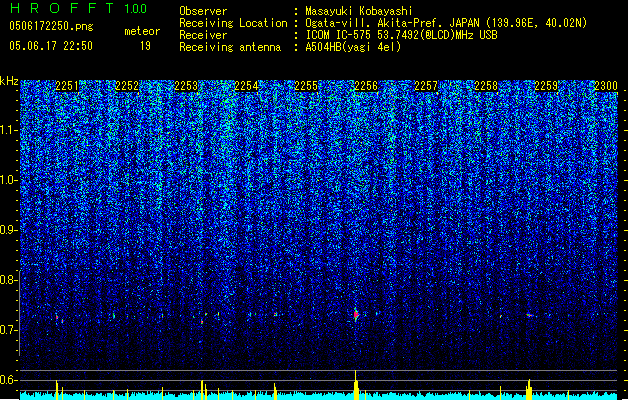Click the 0.6 kHz axis label
The width and height of the screenshot is (629, 400).
click(9, 380)
